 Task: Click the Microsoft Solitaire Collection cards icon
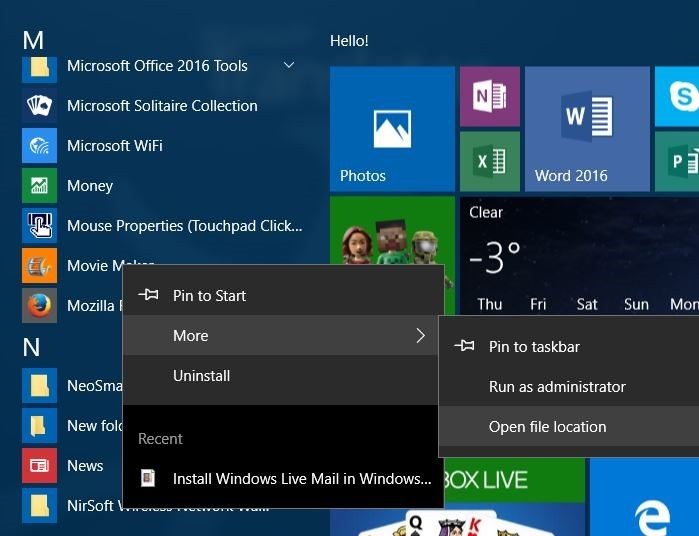tap(39, 106)
